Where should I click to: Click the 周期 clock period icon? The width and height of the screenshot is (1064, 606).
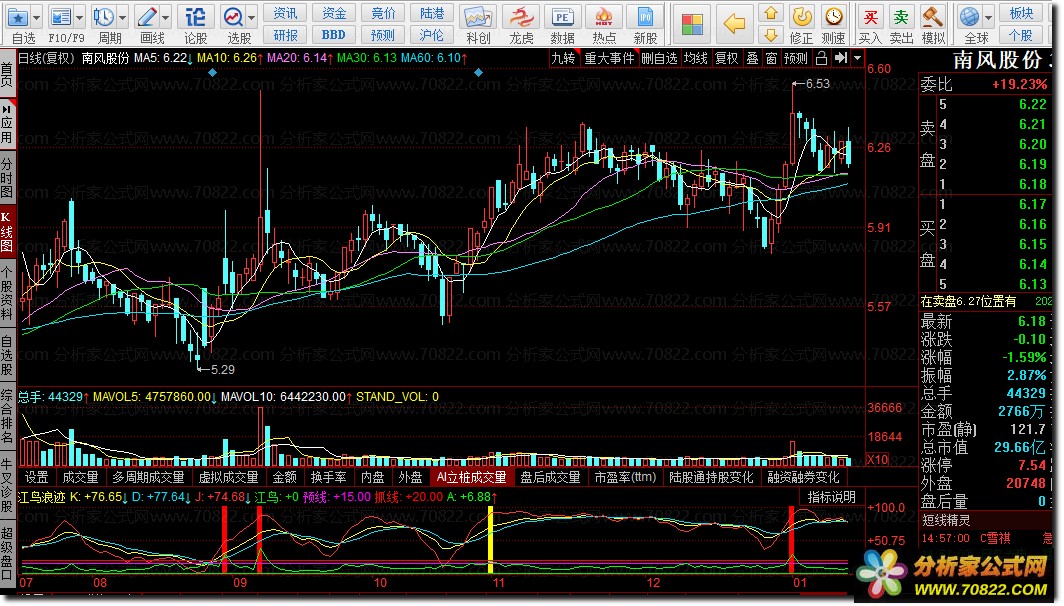(x=104, y=17)
